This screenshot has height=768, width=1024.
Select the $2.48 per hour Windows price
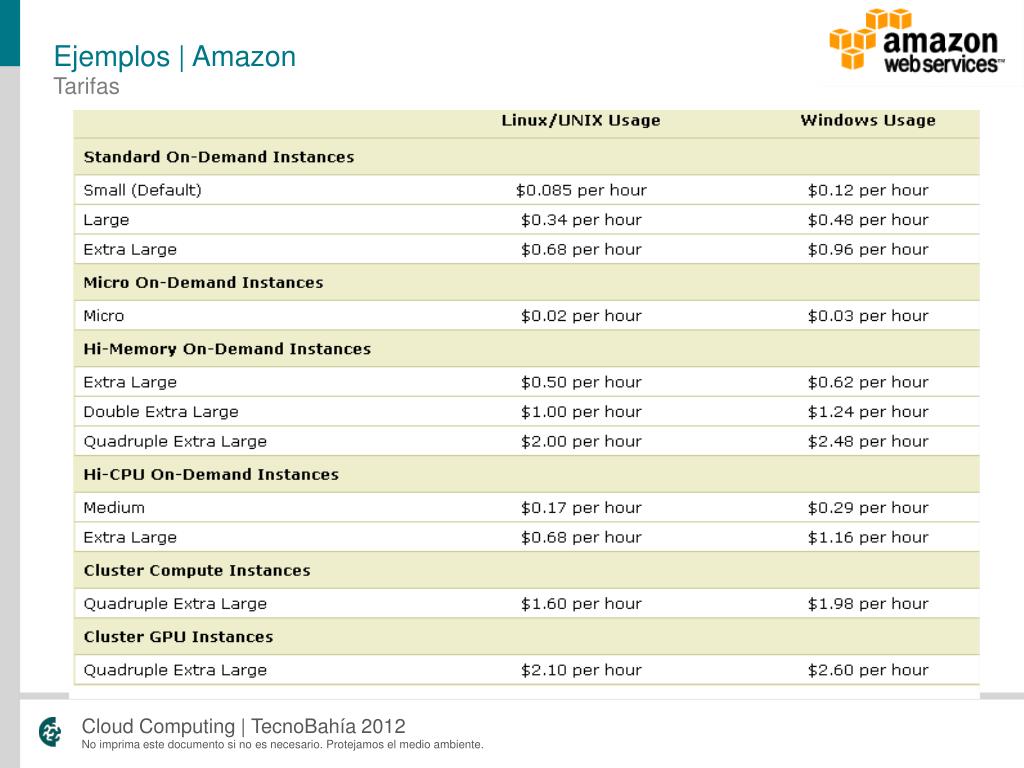click(x=868, y=441)
